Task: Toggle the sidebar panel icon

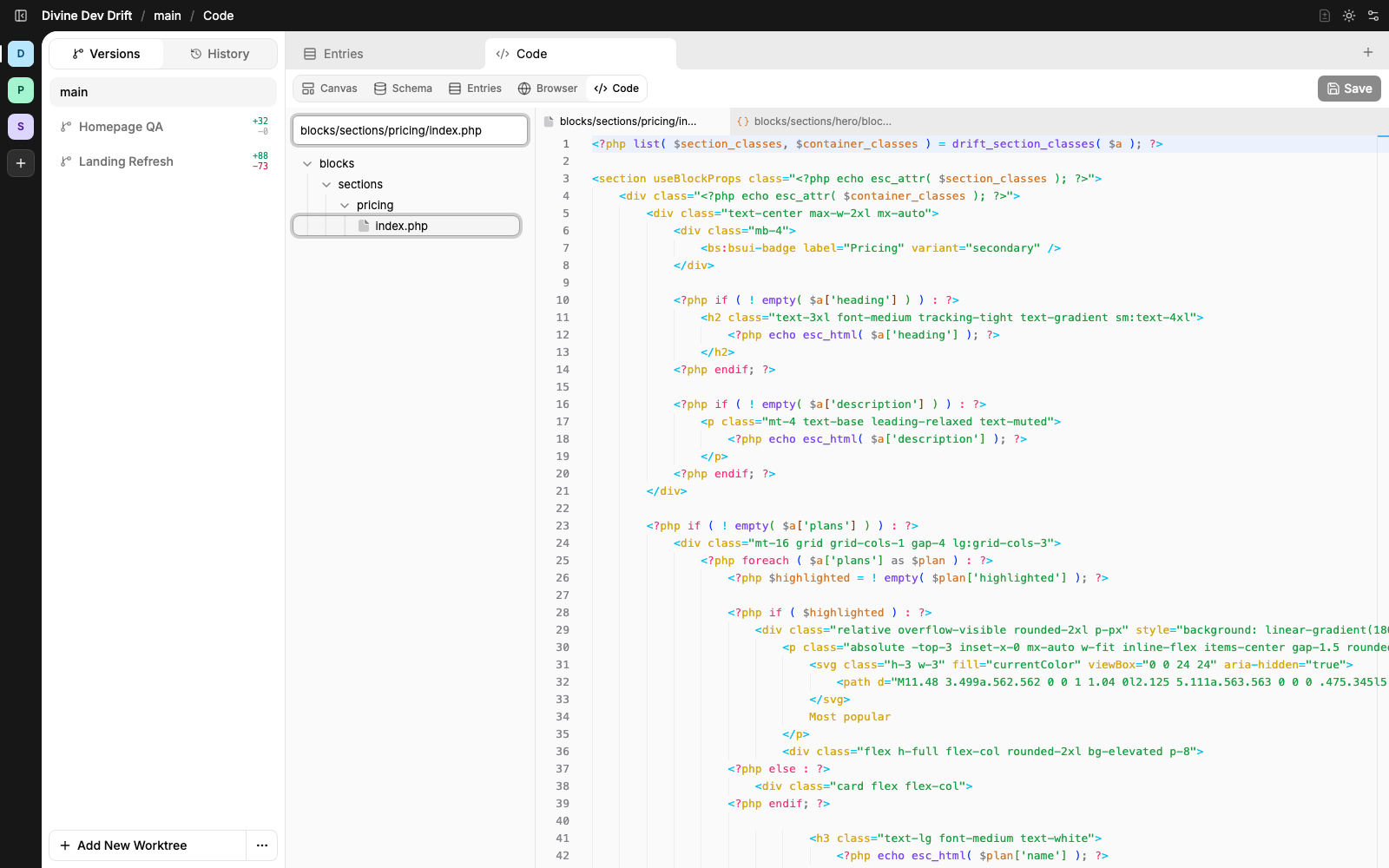Action: point(21,16)
